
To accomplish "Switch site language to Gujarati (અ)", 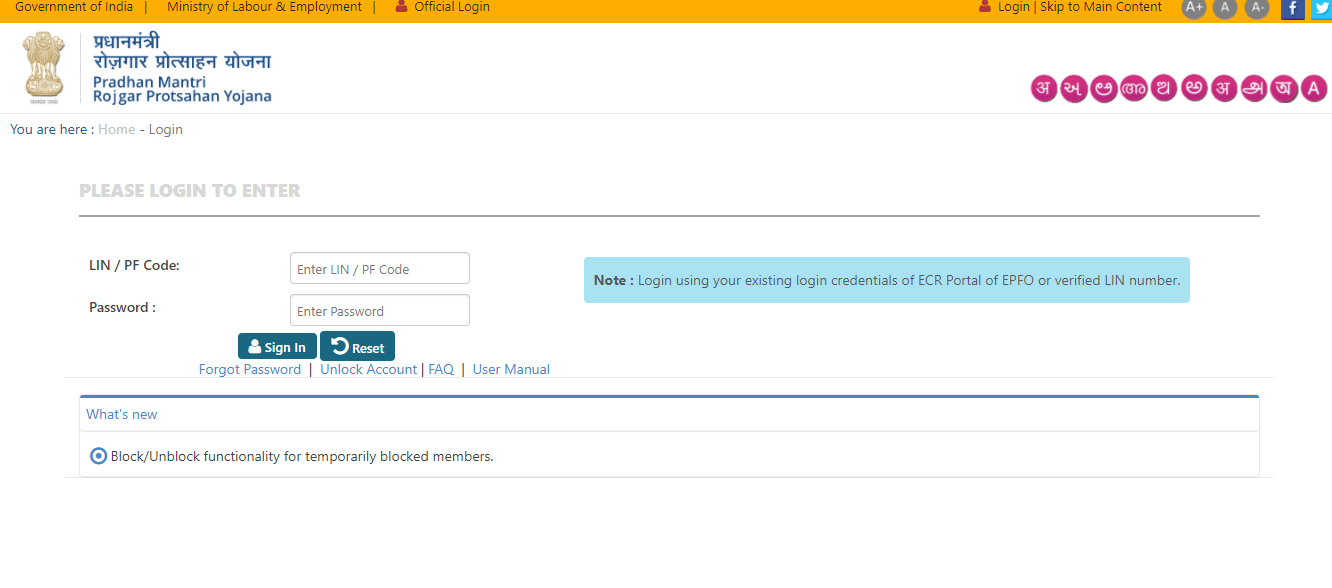I will pos(1074,88).
